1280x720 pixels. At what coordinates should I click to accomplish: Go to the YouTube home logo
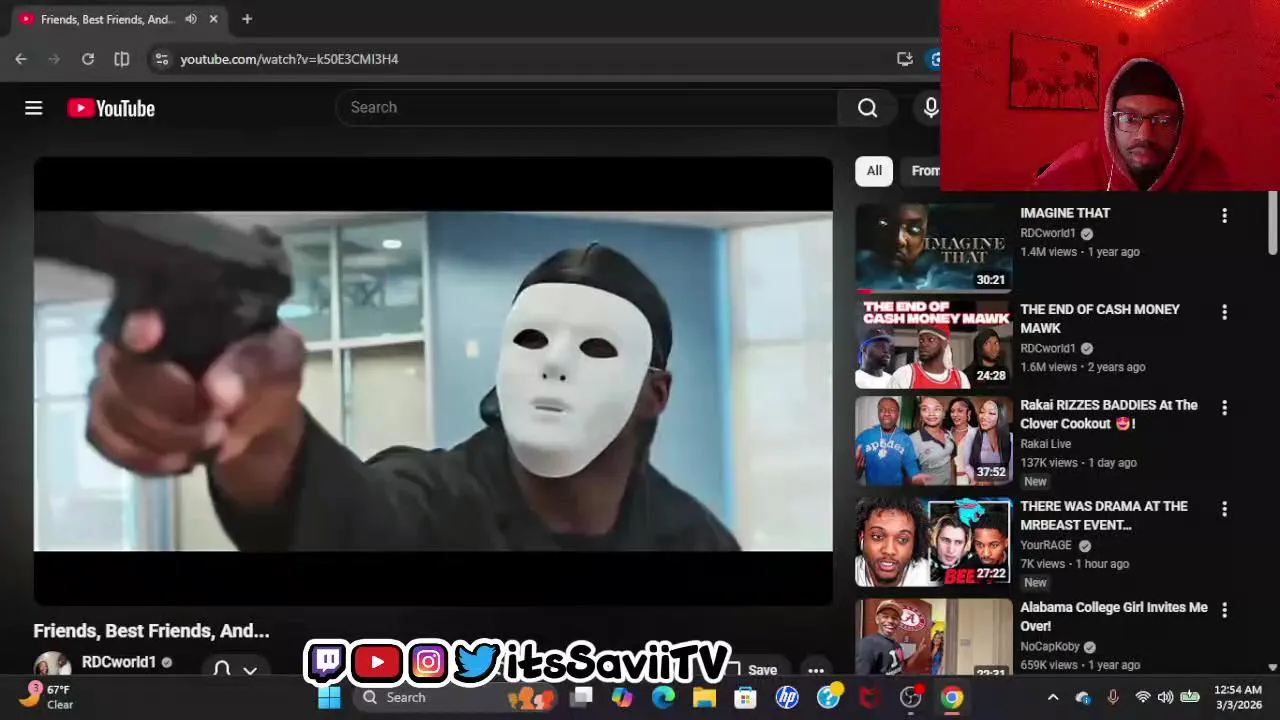coord(111,108)
